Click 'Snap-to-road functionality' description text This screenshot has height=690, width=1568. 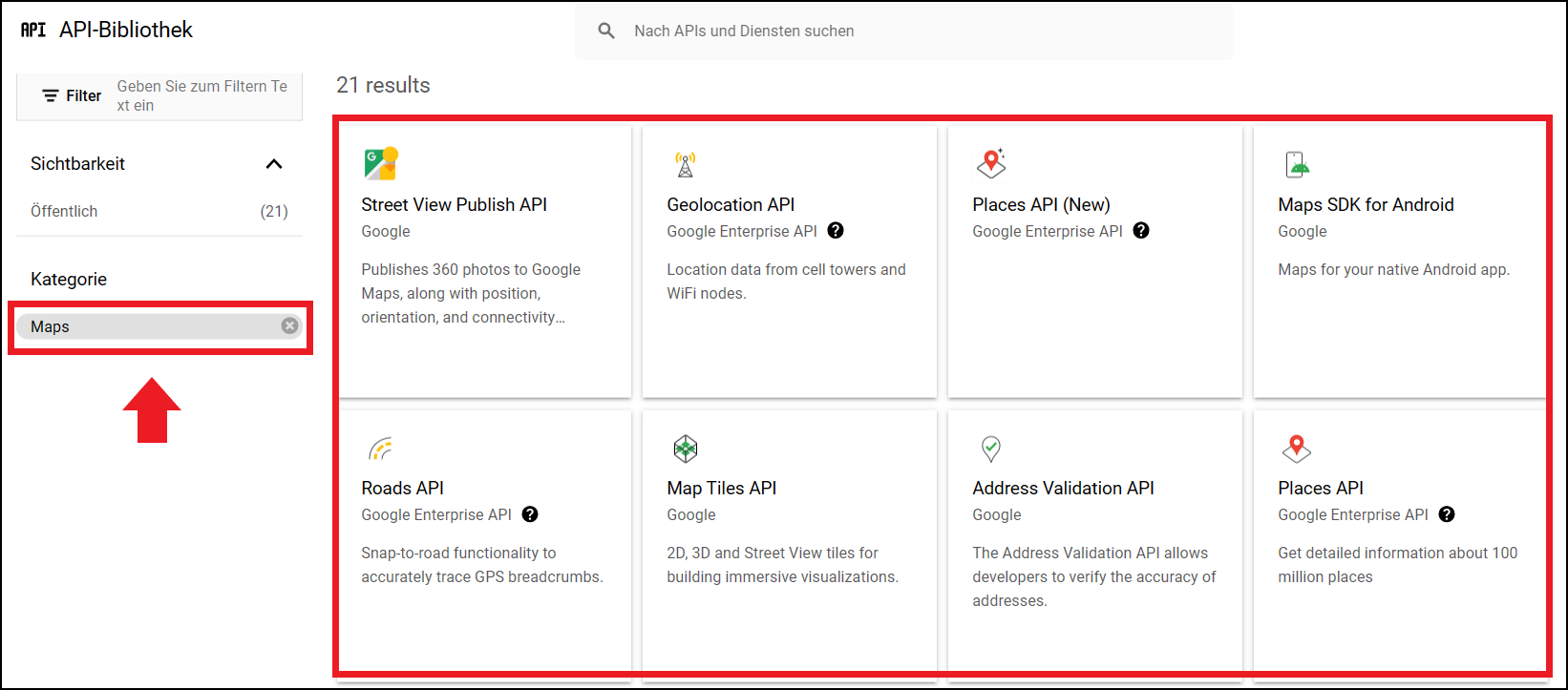pyautogui.click(x=482, y=565)
